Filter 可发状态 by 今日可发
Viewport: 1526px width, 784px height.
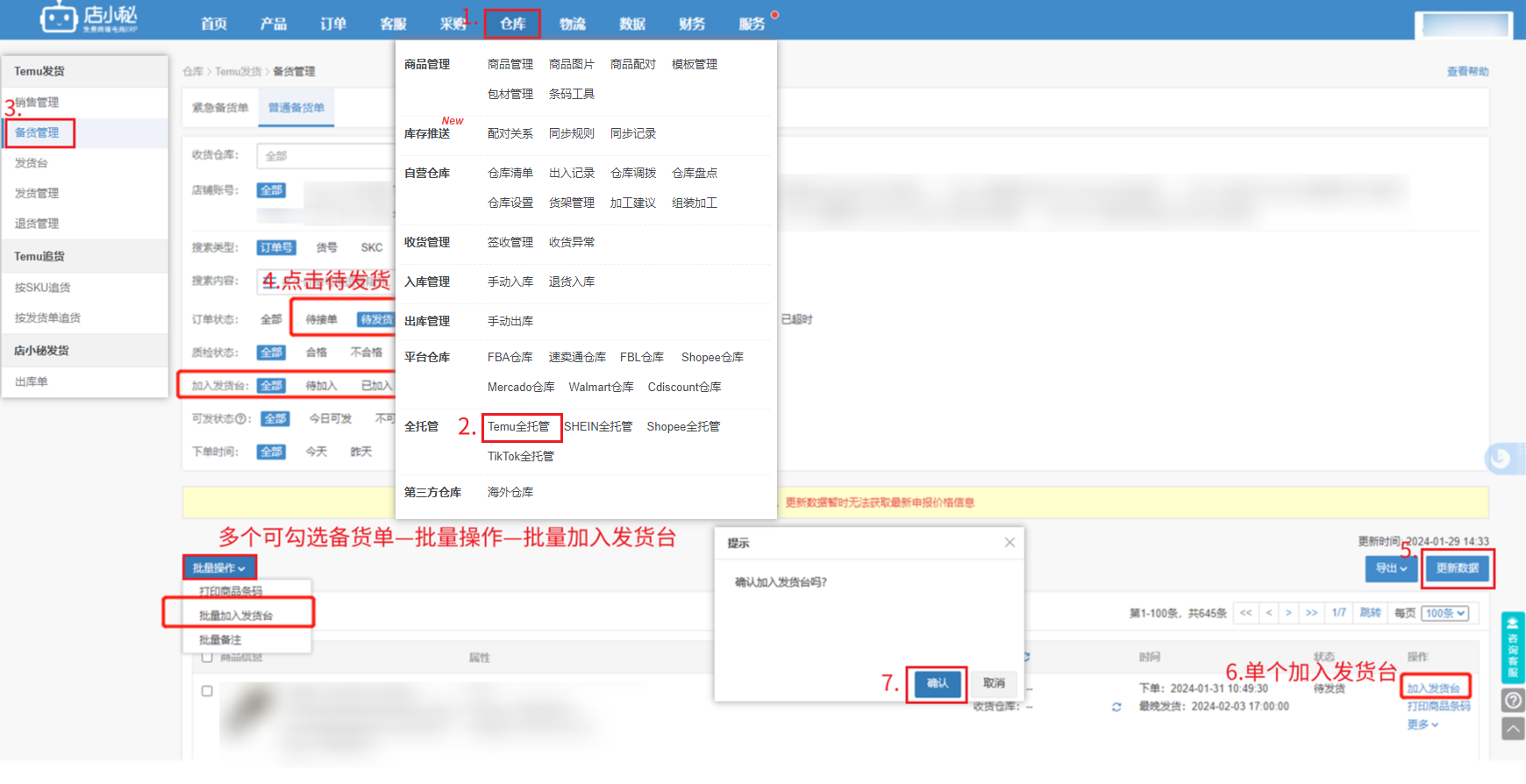pyautogui.click(x=331, y=419)
